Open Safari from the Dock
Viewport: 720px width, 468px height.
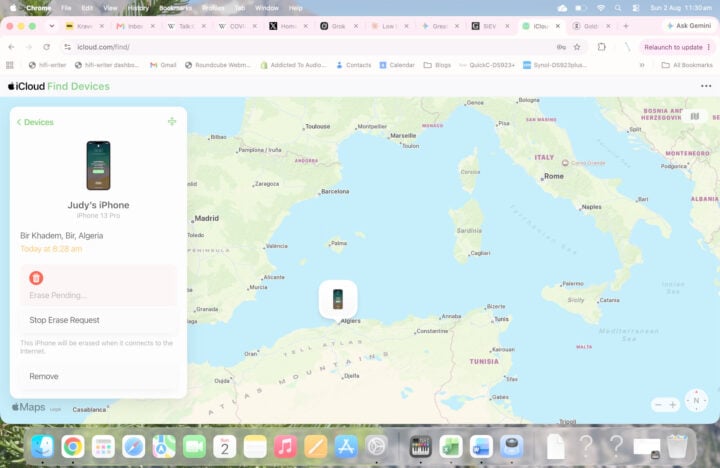pos(134,446)
